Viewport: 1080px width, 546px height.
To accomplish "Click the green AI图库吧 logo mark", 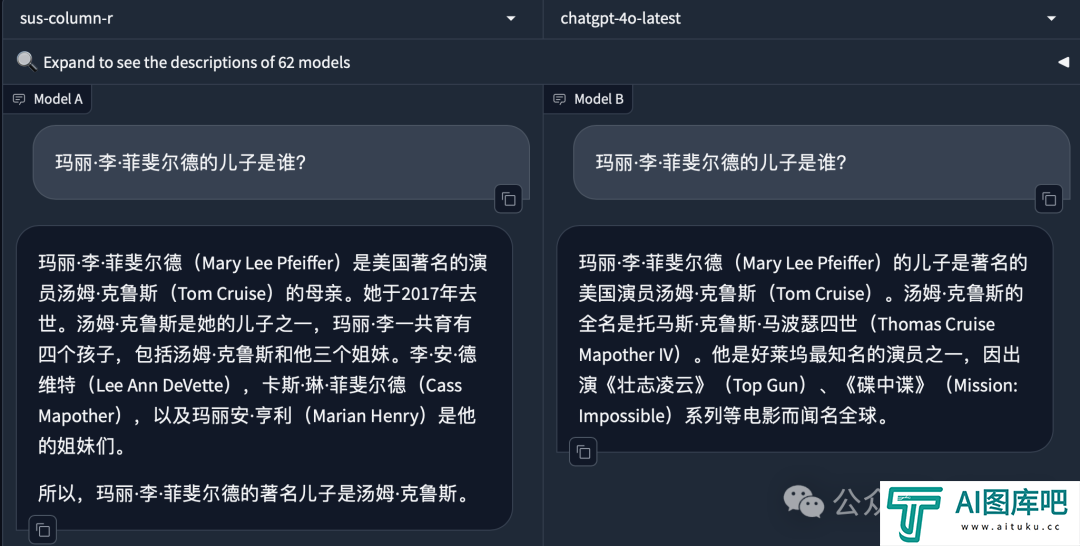I will tap(915, 514).
